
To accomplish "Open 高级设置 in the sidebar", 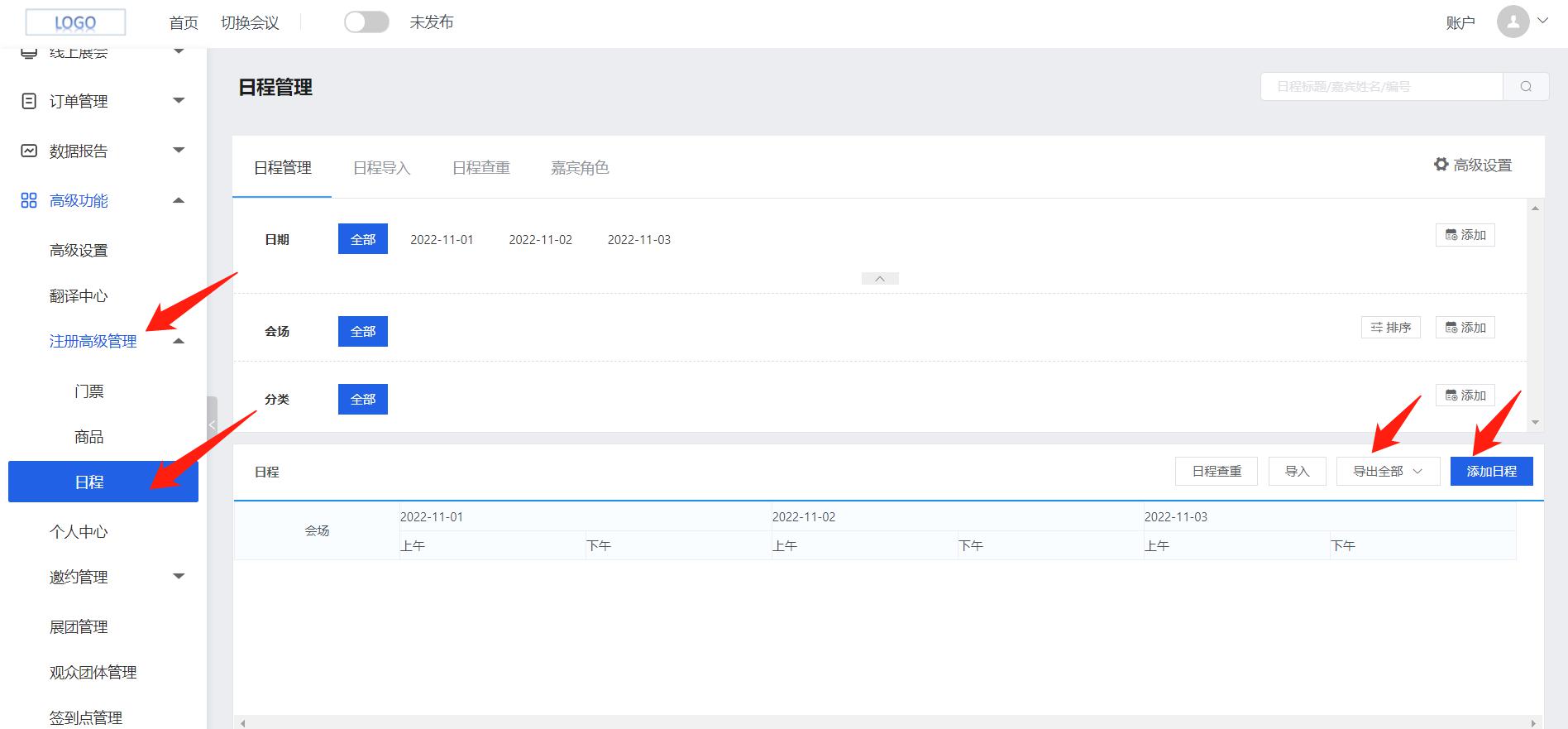I will [x=79, y=250].
